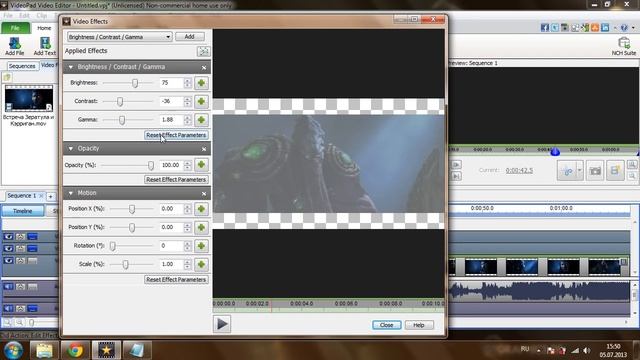The height and width of the screenshot is (360, 640).
Task: Take snapshot with camera icon in preview
Action: [x=595, y=171]
